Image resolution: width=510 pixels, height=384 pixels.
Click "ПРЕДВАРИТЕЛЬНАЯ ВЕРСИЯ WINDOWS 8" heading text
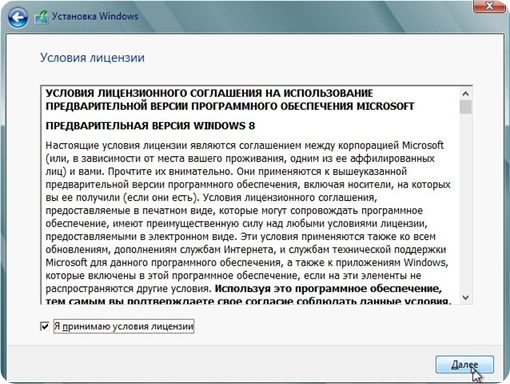pyautogui.click(x=150, y=126)
